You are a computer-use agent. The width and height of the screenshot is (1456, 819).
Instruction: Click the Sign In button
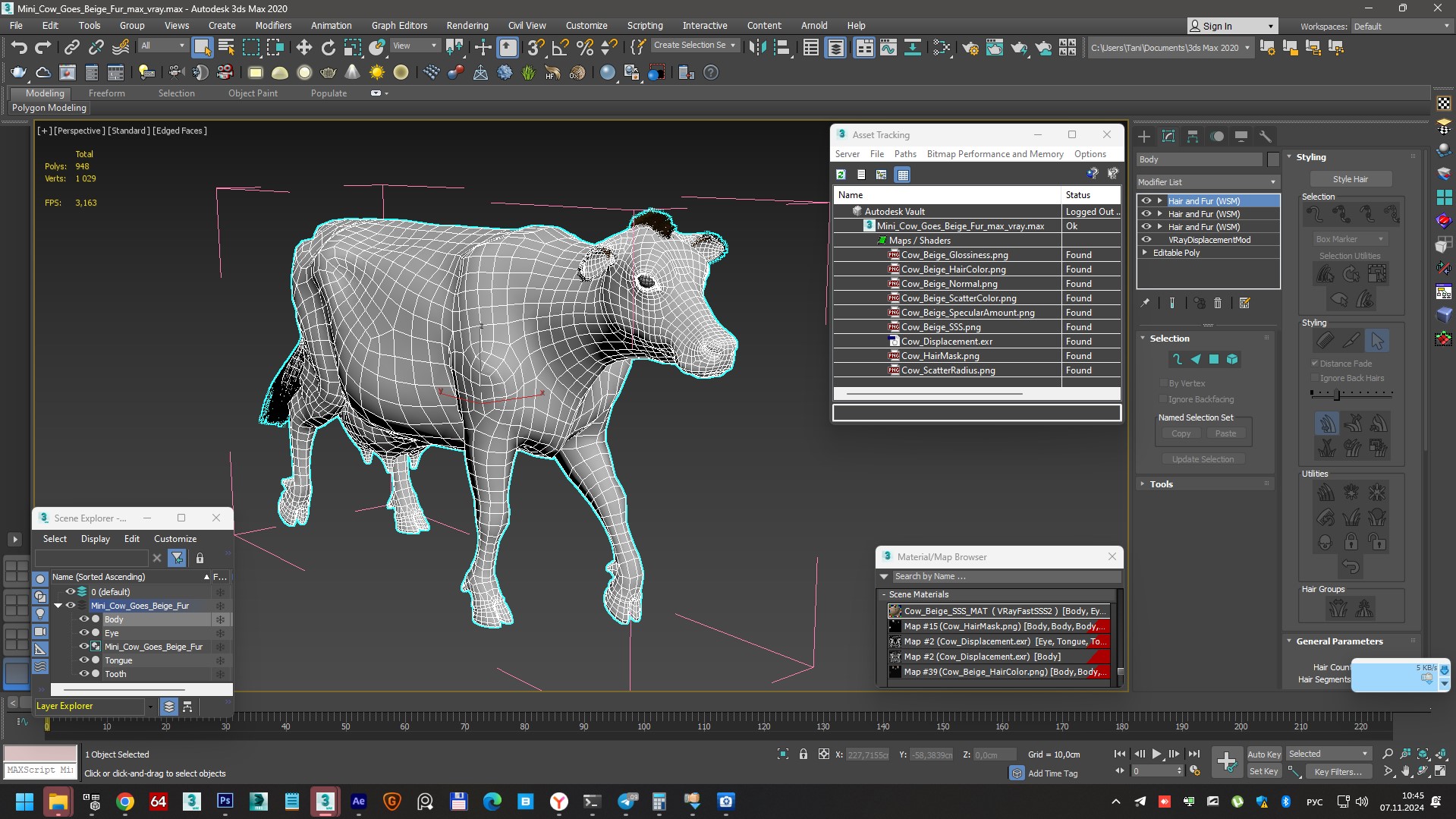(x=1231, y=26)
